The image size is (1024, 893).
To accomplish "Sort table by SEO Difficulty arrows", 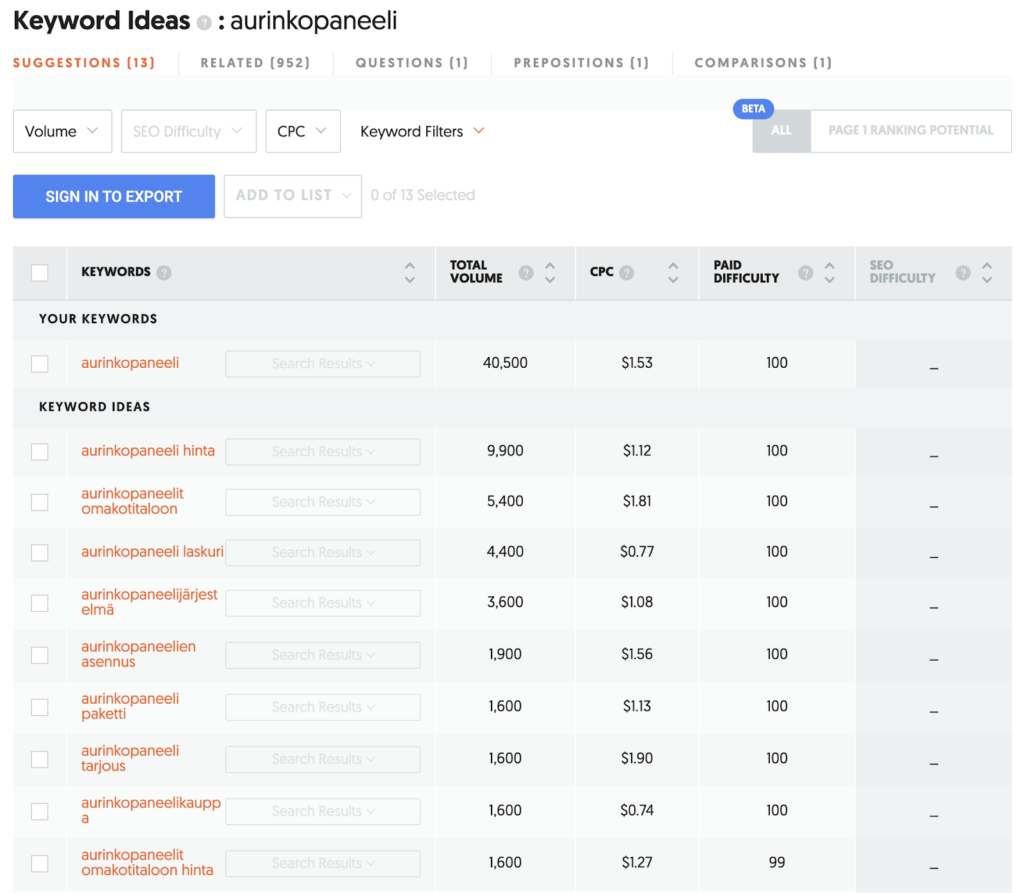I will point(987,272).
